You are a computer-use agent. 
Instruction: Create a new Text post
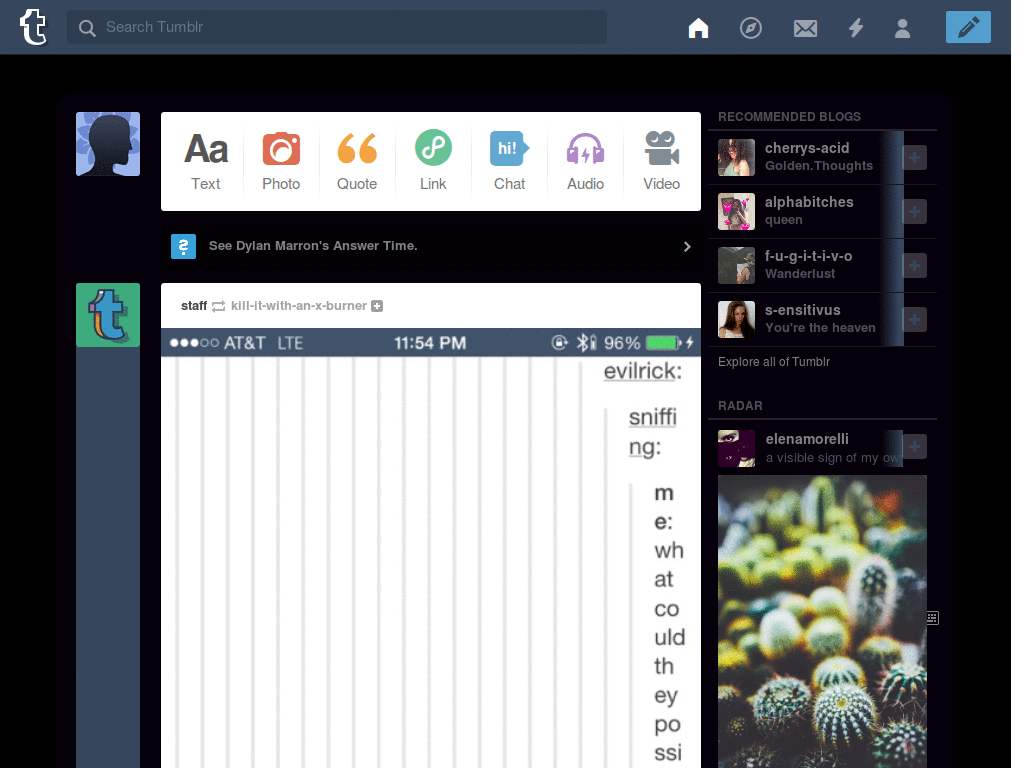click(206, 161)
